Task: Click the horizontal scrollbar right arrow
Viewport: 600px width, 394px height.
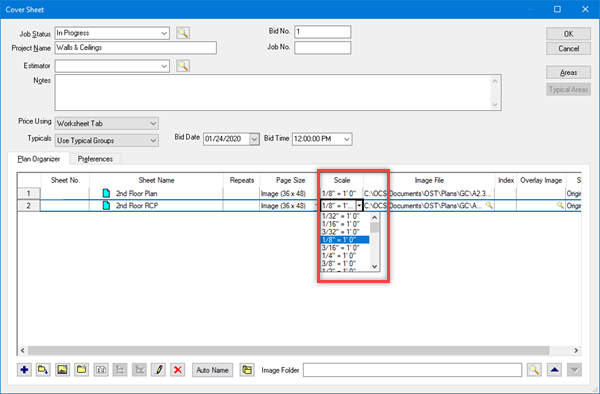Action: [576, 350]
